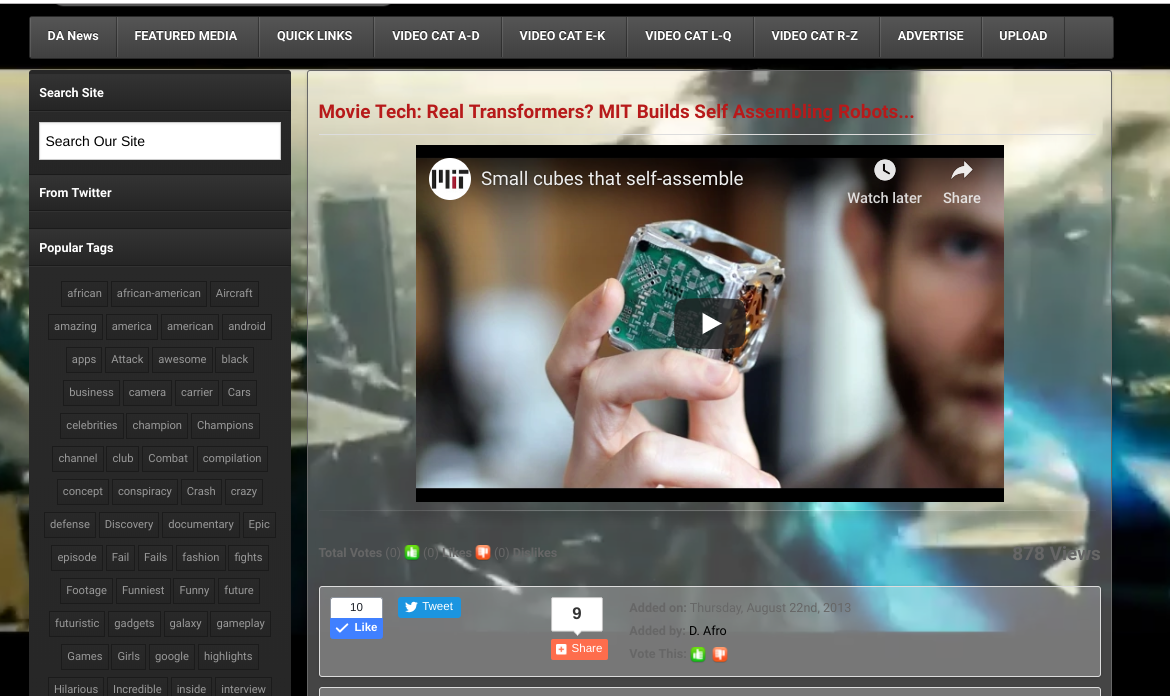The width and height of the screenshot is (1170, 696).
Task: Select the 'african' tag
Action: point(84,293)
